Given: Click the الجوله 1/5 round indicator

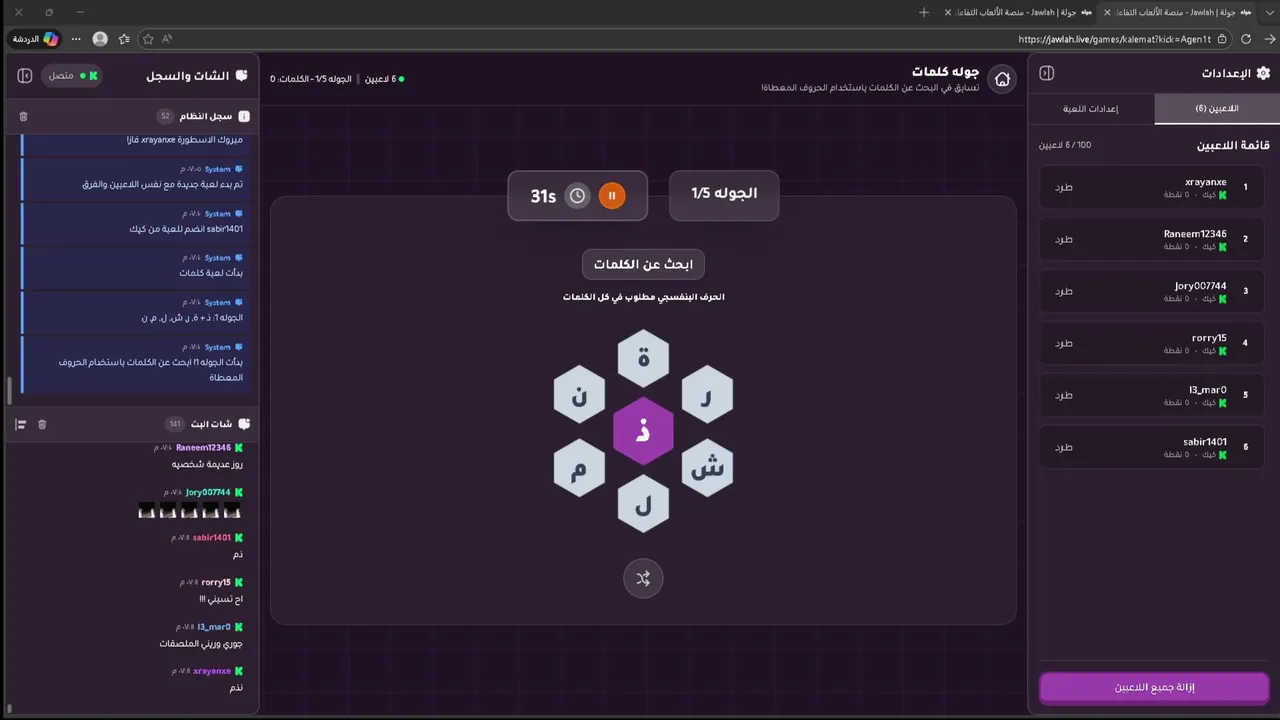Looking at the screenshot, I should [724, 194].
